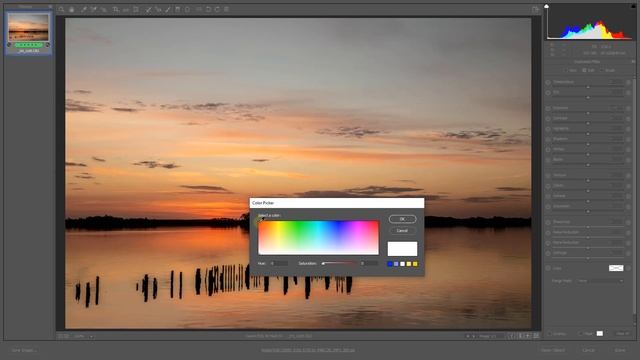Click the Open Object button

pyautogui.click(x=553, y=350)
